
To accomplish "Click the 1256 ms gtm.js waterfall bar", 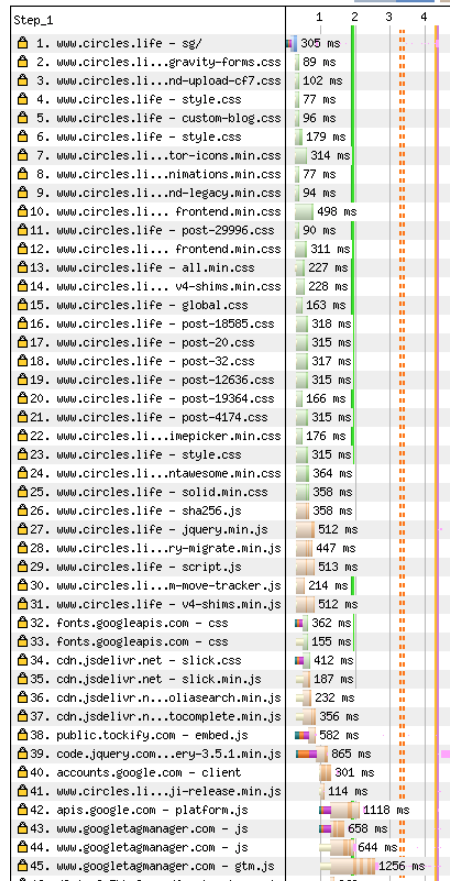I will coord(348,866).
